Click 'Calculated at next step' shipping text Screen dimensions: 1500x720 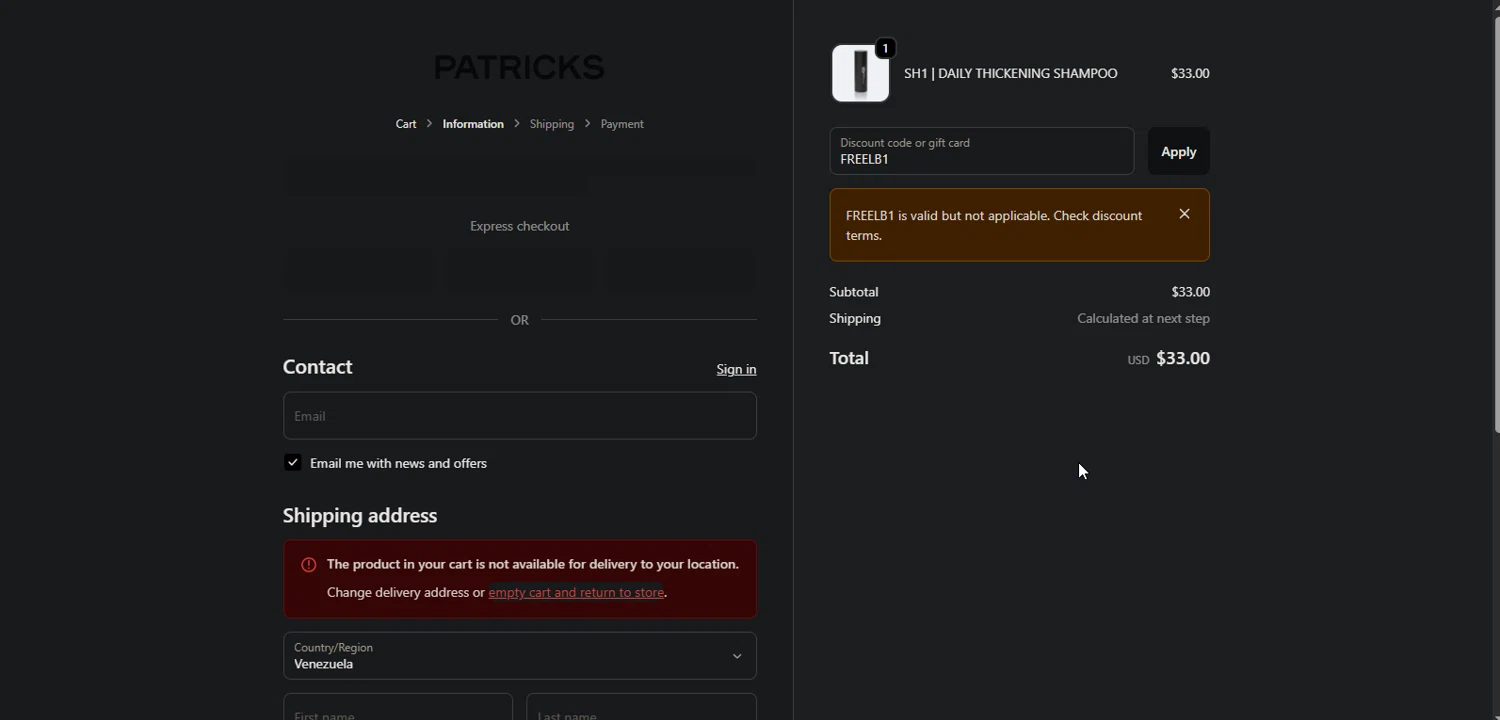tap(1143, 318)
